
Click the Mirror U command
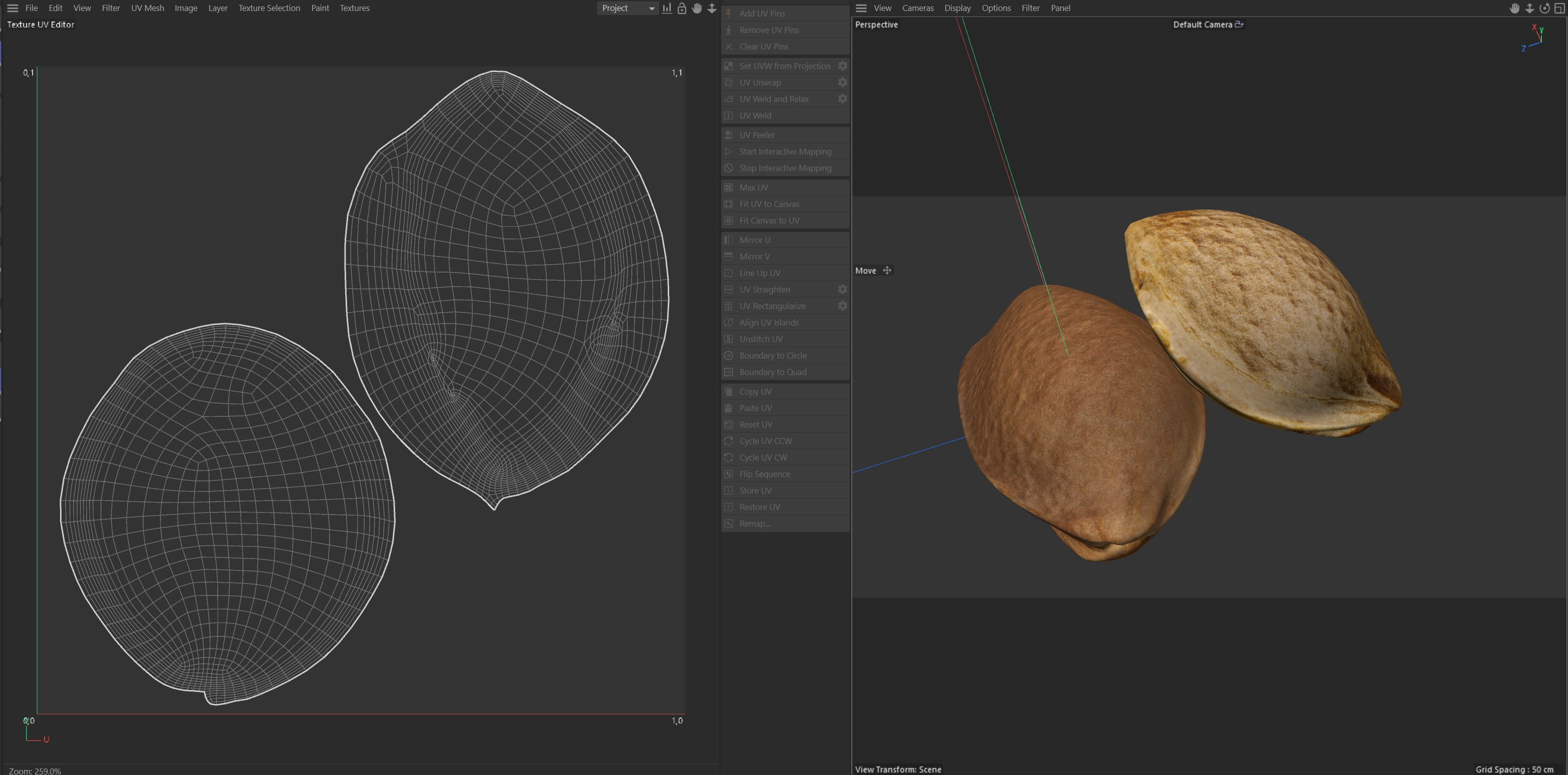(x=754, y=239)
